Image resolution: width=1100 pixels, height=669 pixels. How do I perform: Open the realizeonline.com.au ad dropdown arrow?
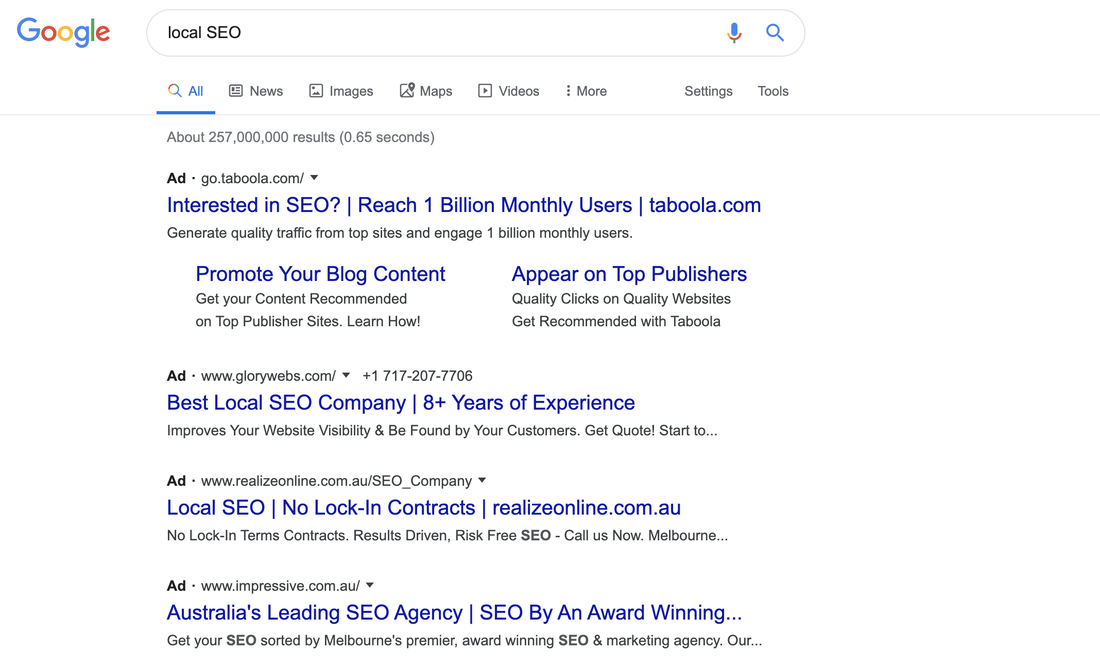[482, 481]
